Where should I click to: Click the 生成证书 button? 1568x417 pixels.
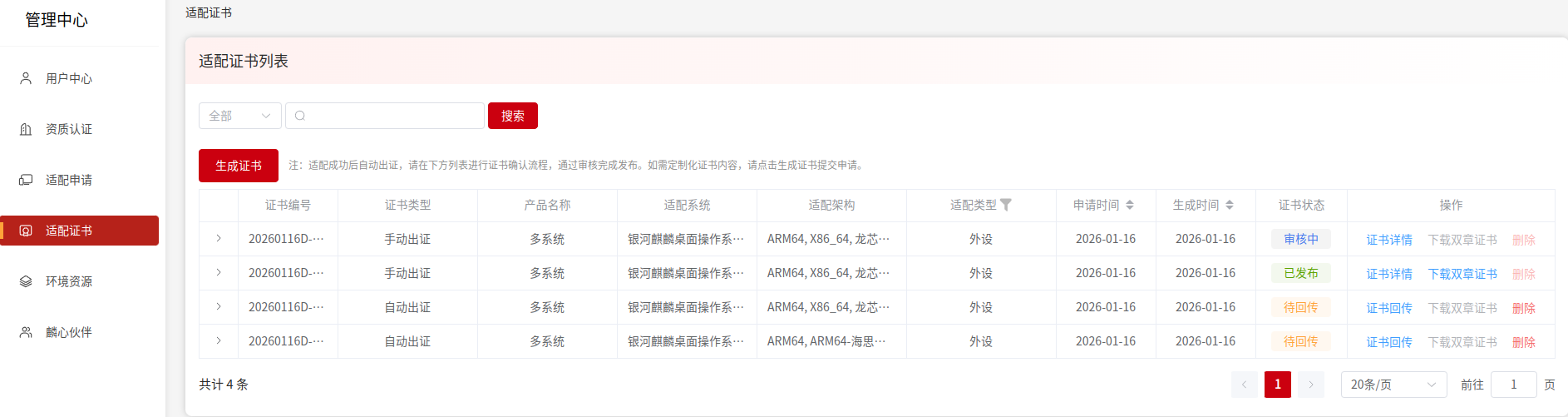[238, 166]
